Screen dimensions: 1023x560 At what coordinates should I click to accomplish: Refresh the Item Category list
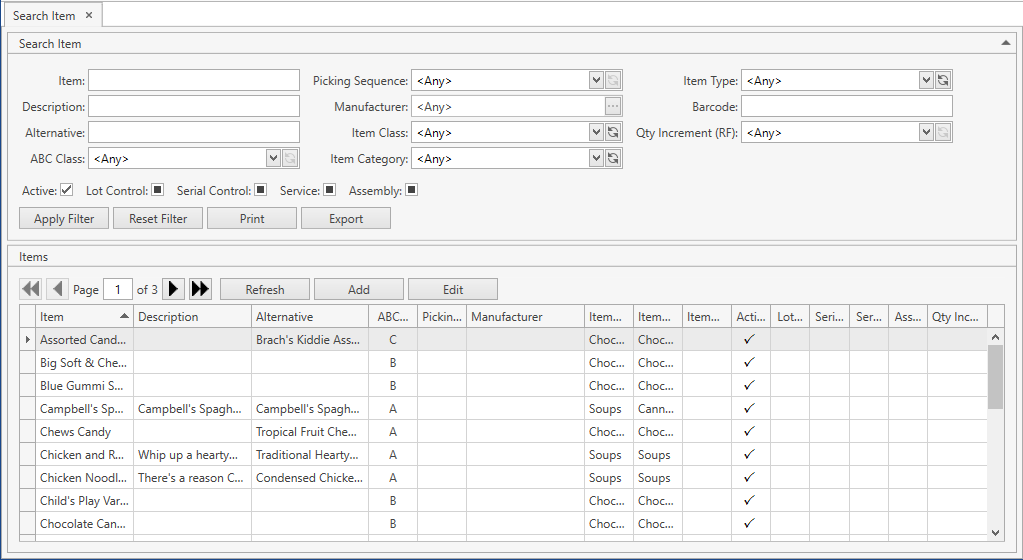[613, 159]
